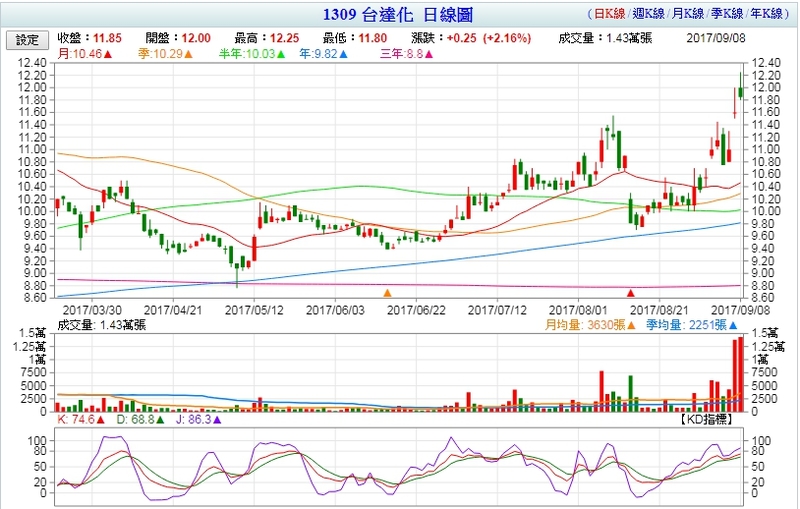This screenshot has width=800, height=509.
Task: Click the daily low 最低 11.80
Action: pyautogui.click(x=355, y=38)
